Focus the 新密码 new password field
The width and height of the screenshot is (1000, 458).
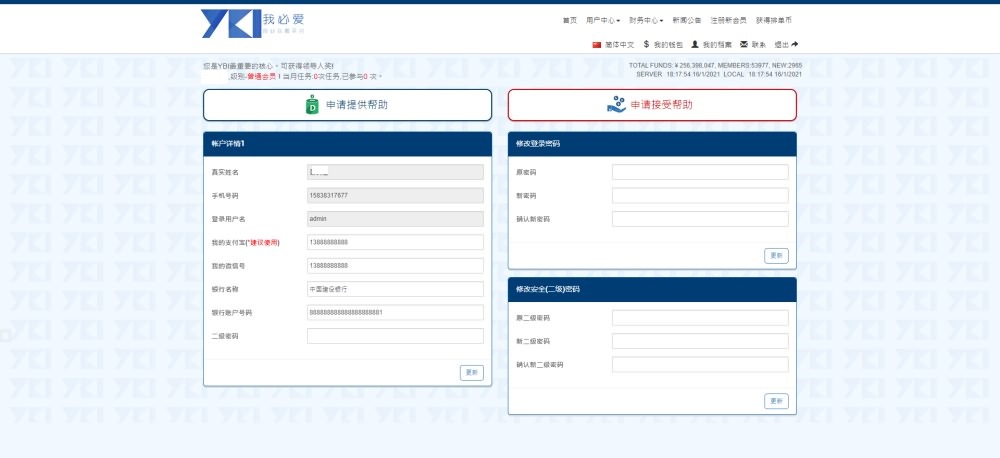point(700,196)
